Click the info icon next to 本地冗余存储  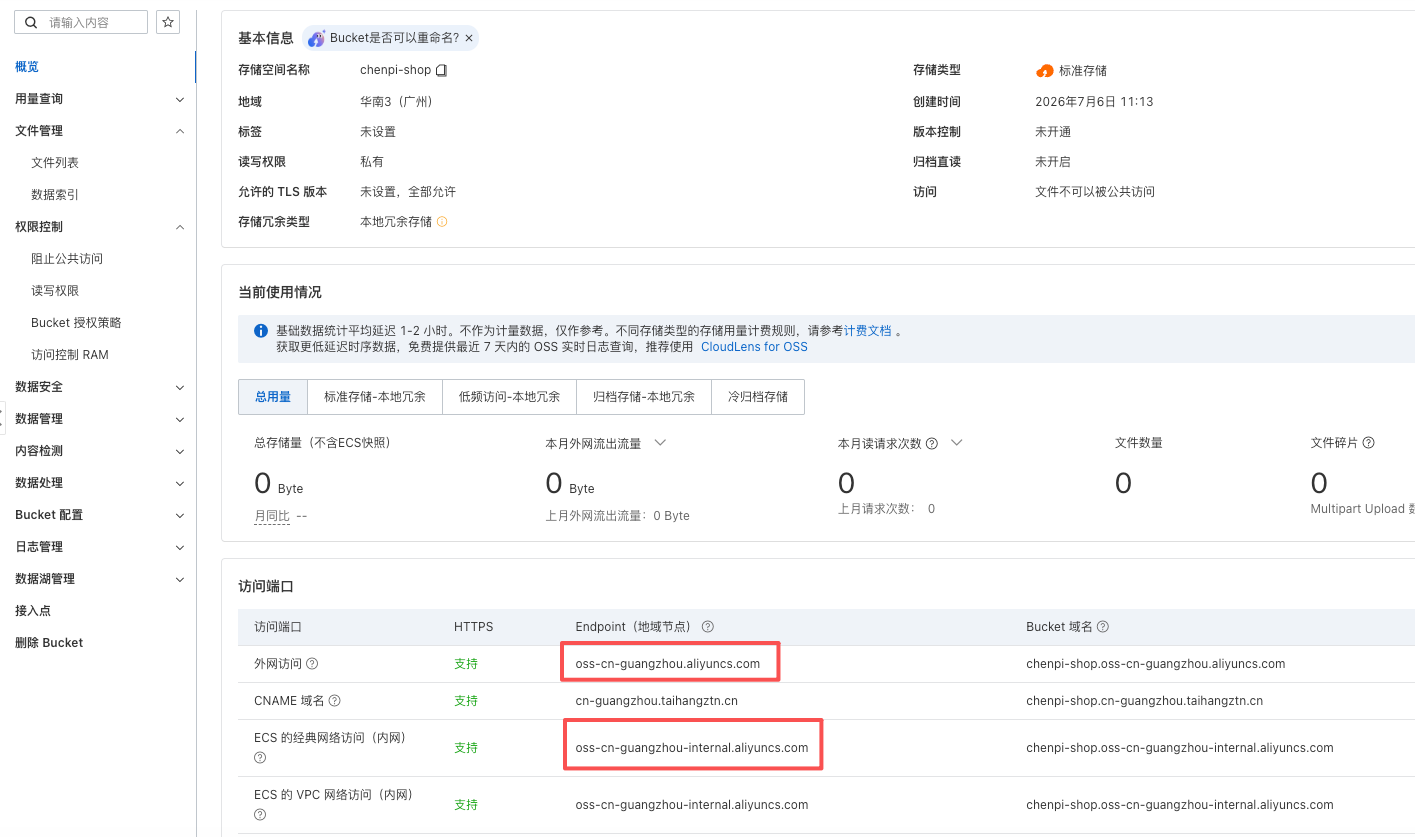pyautogui.click(x=442, y=221)
